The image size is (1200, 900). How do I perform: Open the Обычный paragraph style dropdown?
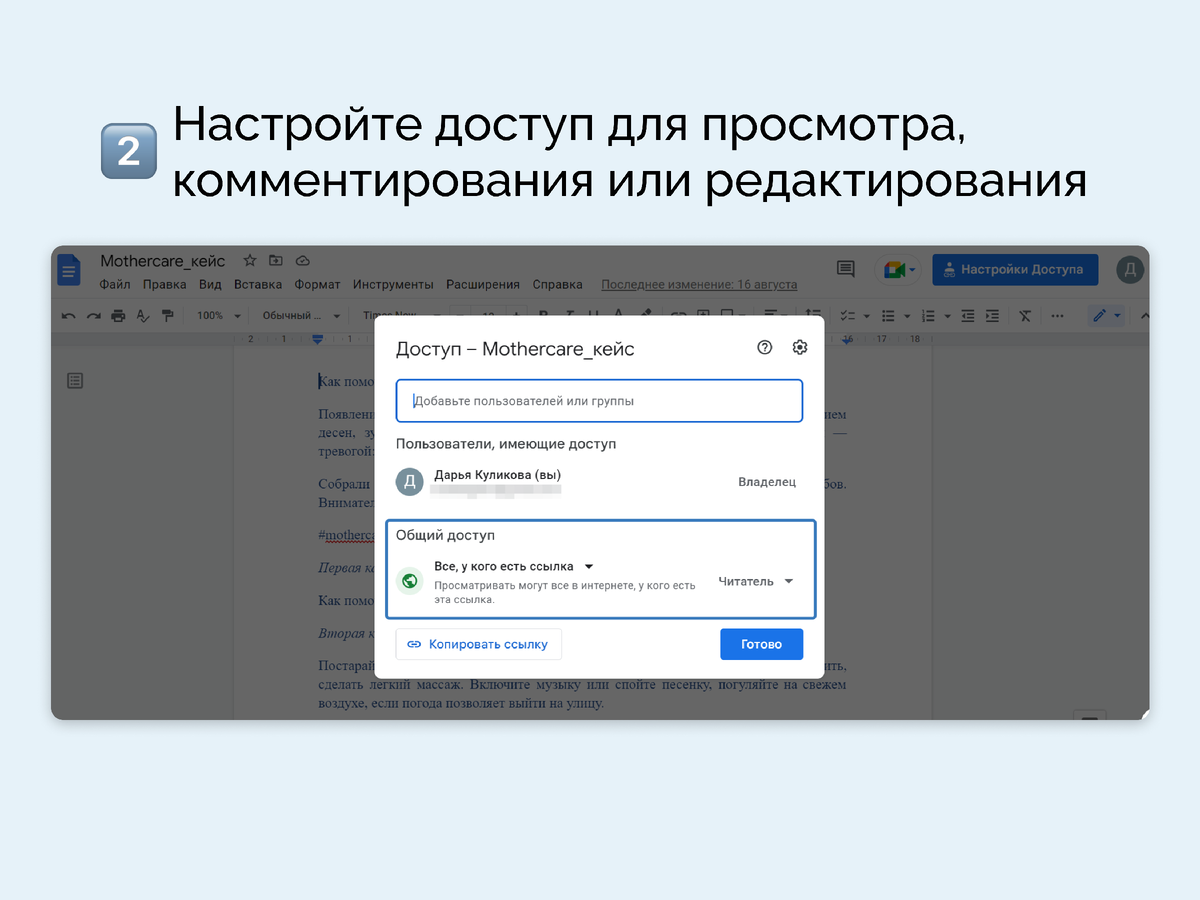click(x=300, y=316)
